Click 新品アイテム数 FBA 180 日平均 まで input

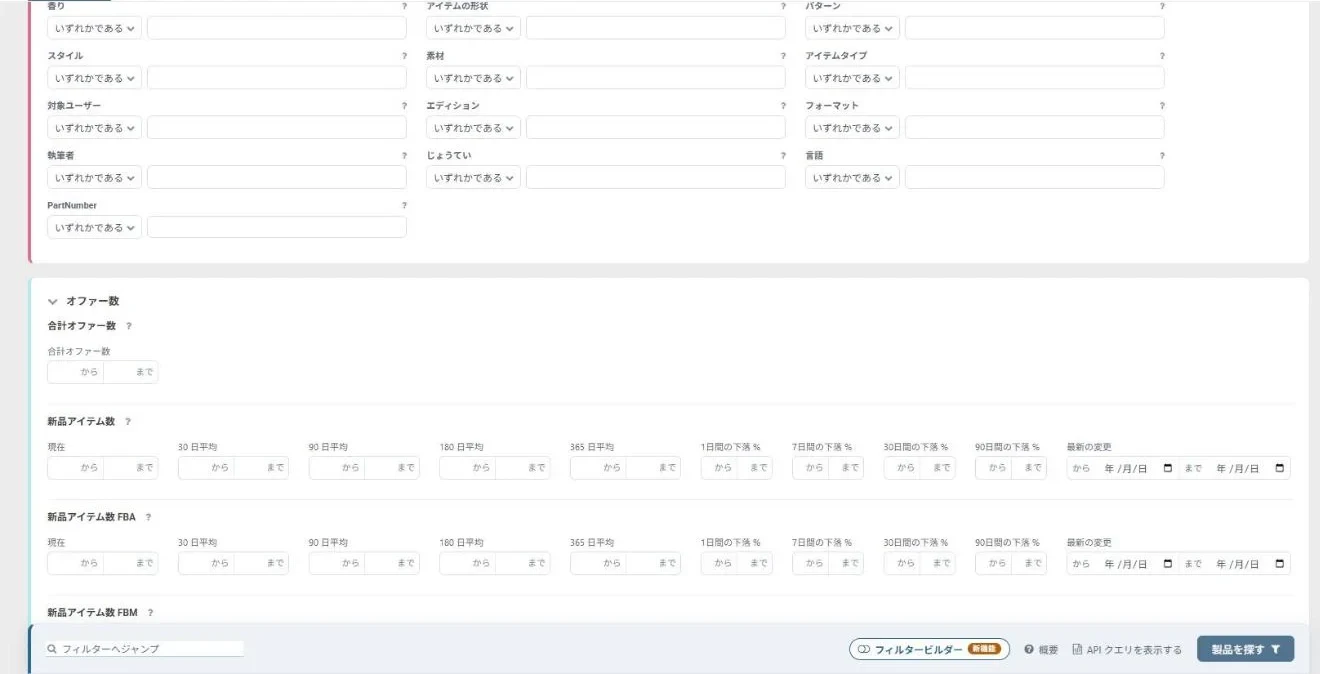click(x=522, y=564)
